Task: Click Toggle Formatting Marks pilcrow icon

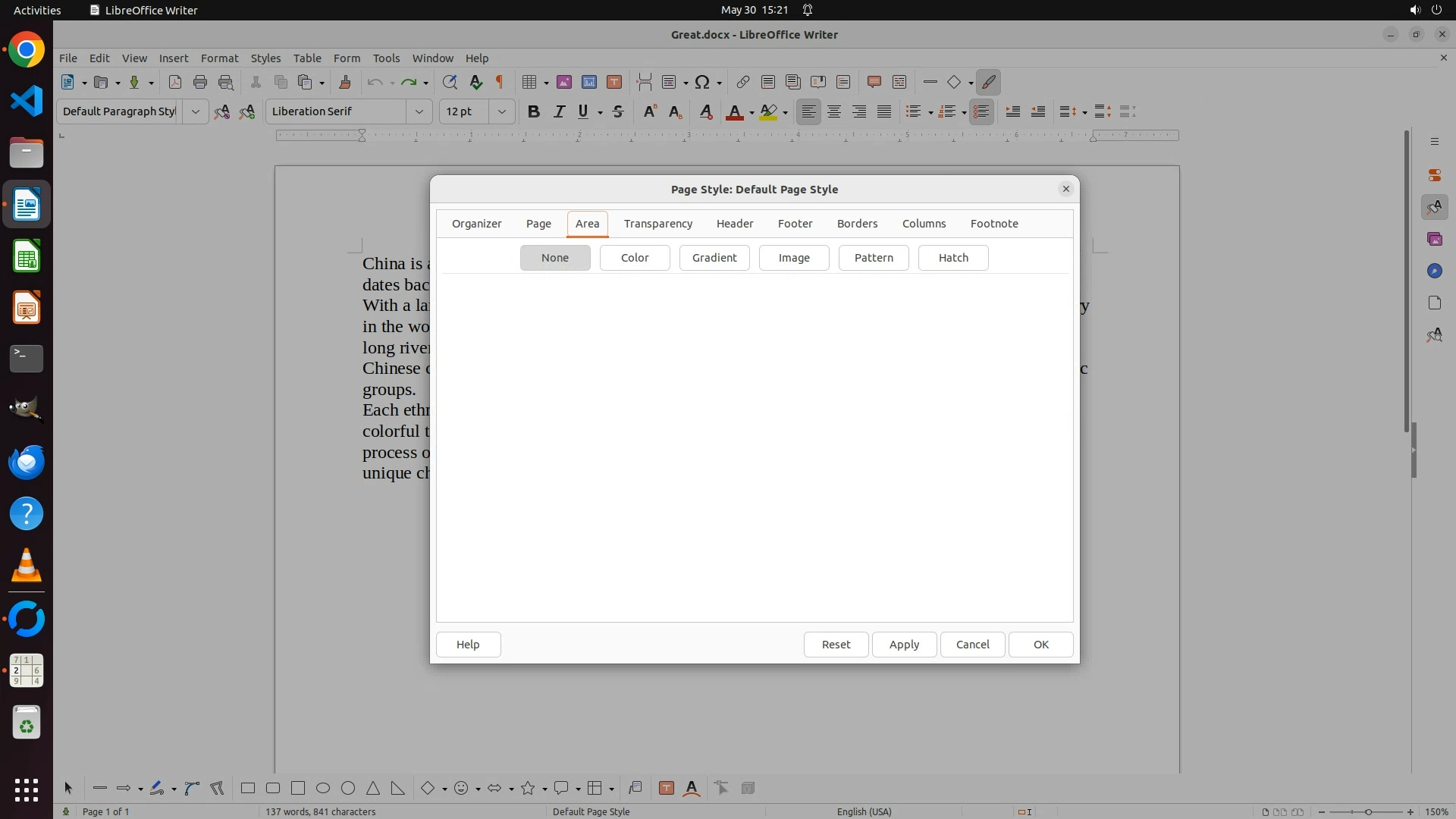Action: 500,82
